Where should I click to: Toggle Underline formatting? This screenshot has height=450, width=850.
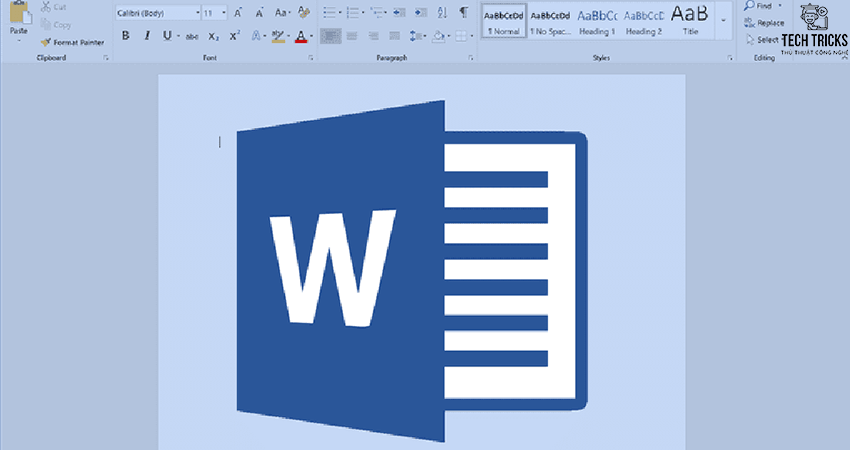(x=167, y=36)
